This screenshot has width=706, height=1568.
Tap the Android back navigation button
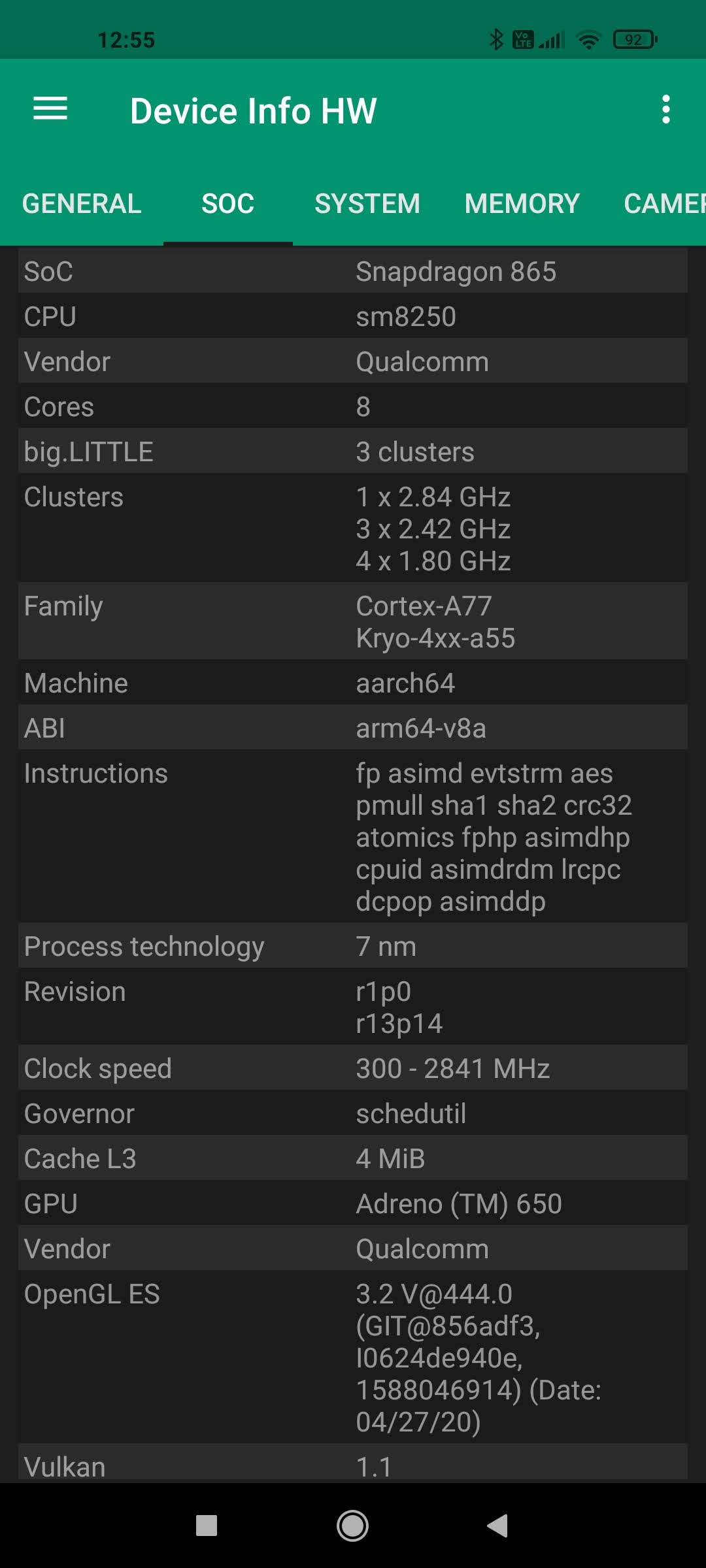point(497,1526)
